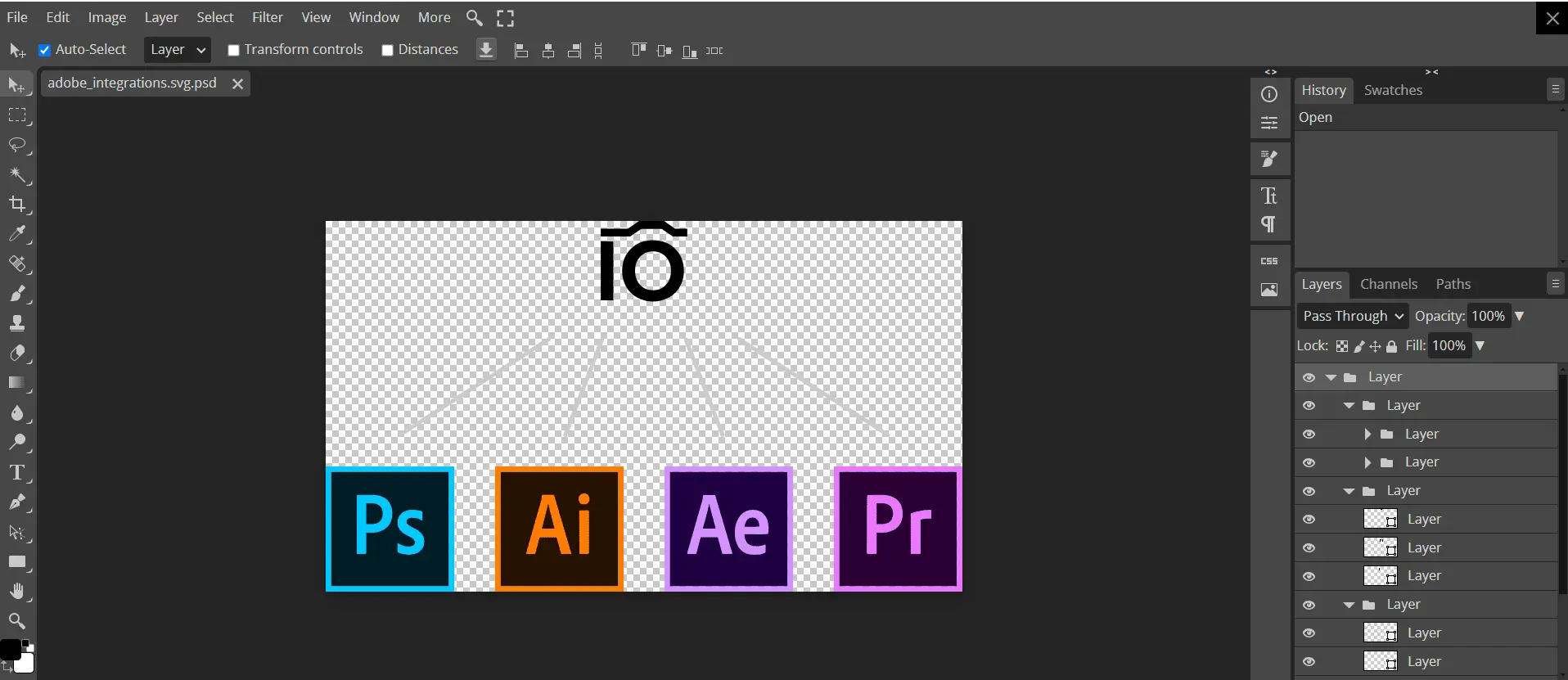This screenshot has width=1568, height=680.
Task: Click the download export icon in options bar
Action: pyautogui.click(x=486, y=50)
